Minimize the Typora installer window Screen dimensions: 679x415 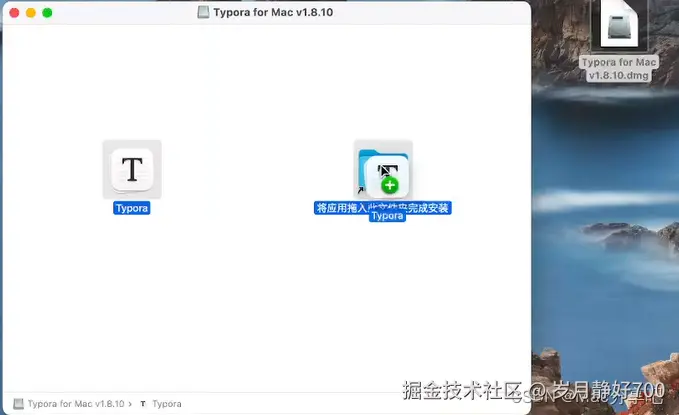(31, 13)
